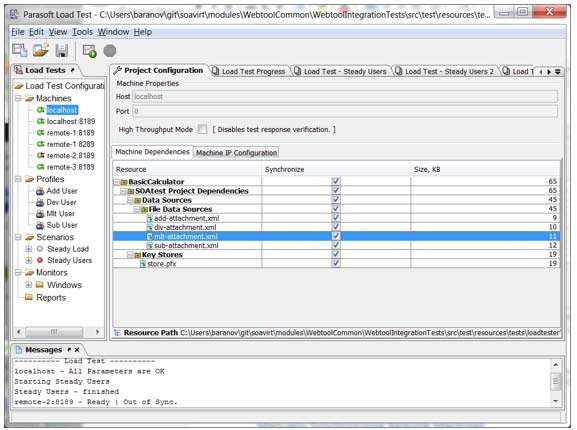The image size is (577, 430).
Task: Collapse the Monitors tree node
Action: (x=18, y=273)
